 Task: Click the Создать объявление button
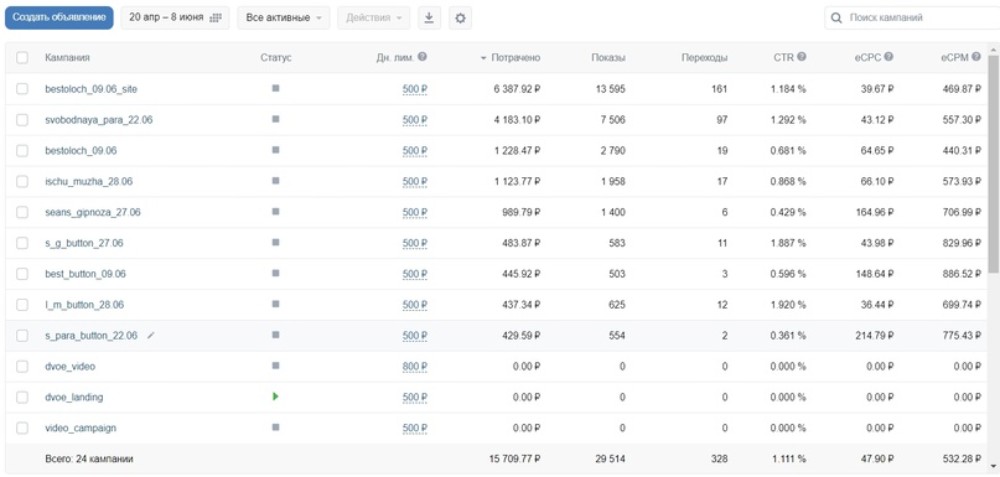click(x=58, y=18)
